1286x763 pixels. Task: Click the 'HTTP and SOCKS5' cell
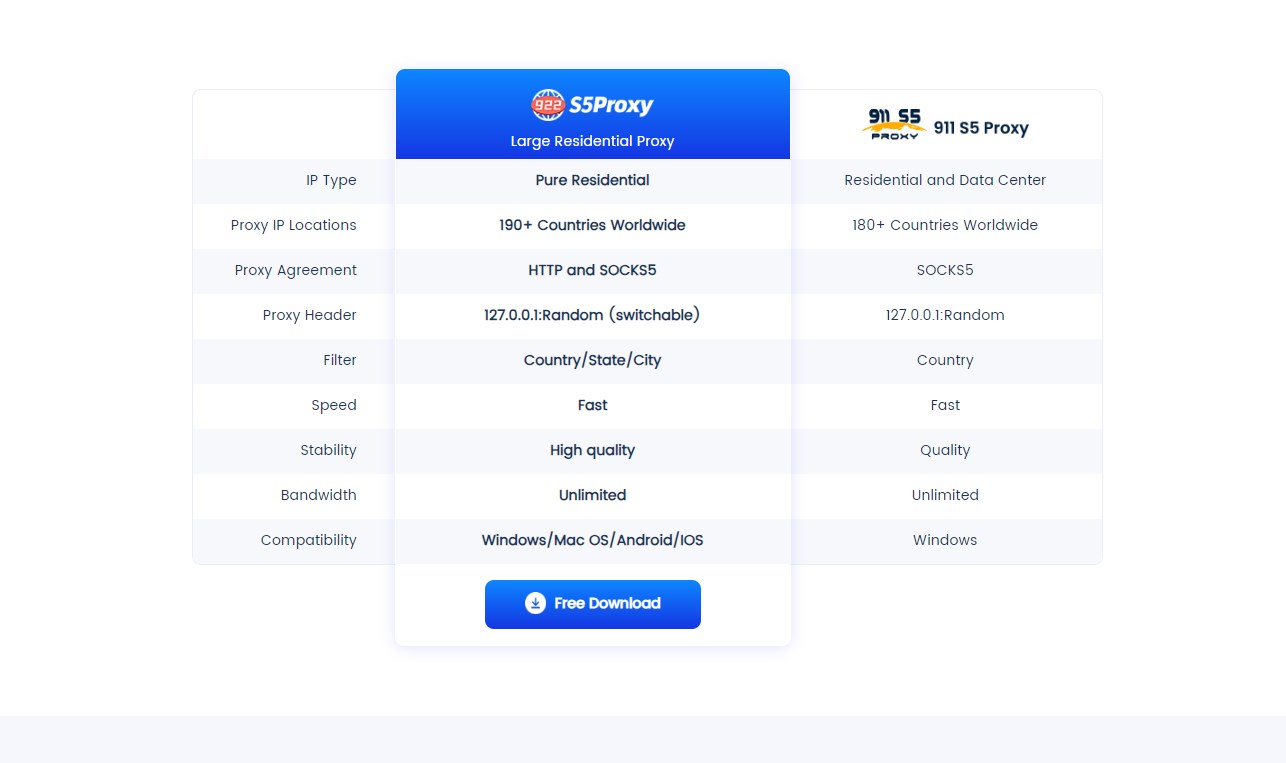point(592,270)
